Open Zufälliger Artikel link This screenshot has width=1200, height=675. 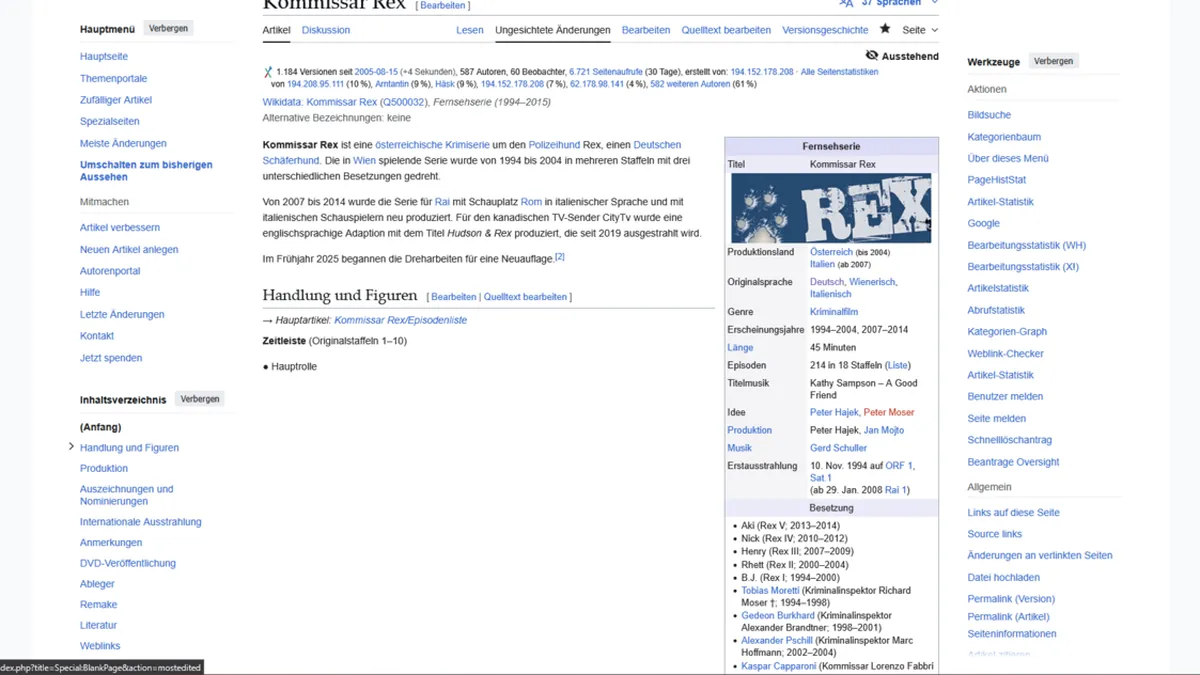(116, 100)
